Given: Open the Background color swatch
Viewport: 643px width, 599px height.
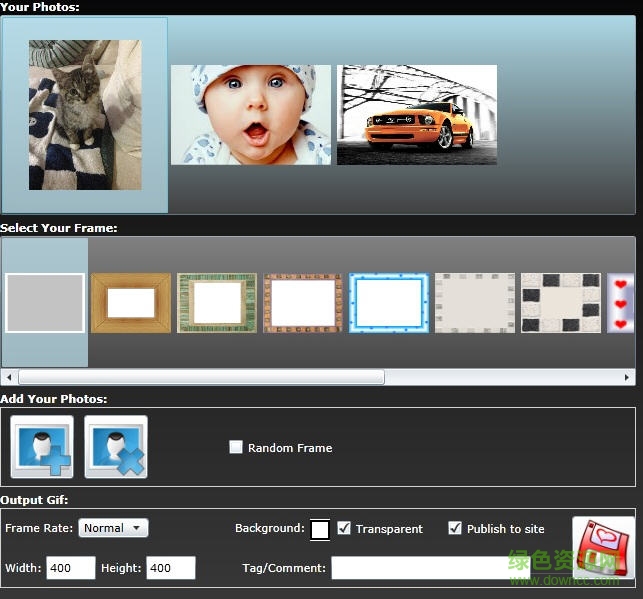Looking at the screenshot, I should click(320, 529).
